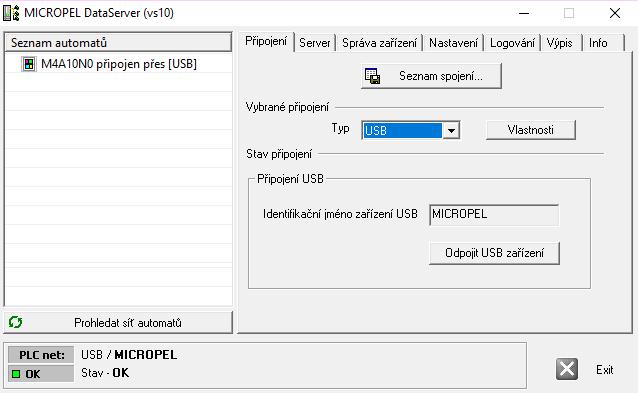The height and width of the screenshot is (393, 639).
Task: Close the DataServer window
Action: click(x=615, y=13)
